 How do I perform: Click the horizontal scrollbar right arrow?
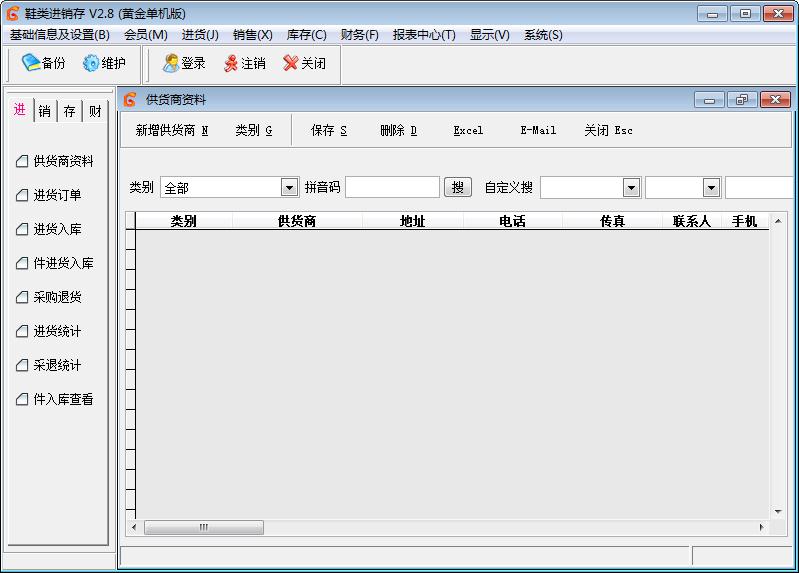pyautogui.click(x=761, y=527)
